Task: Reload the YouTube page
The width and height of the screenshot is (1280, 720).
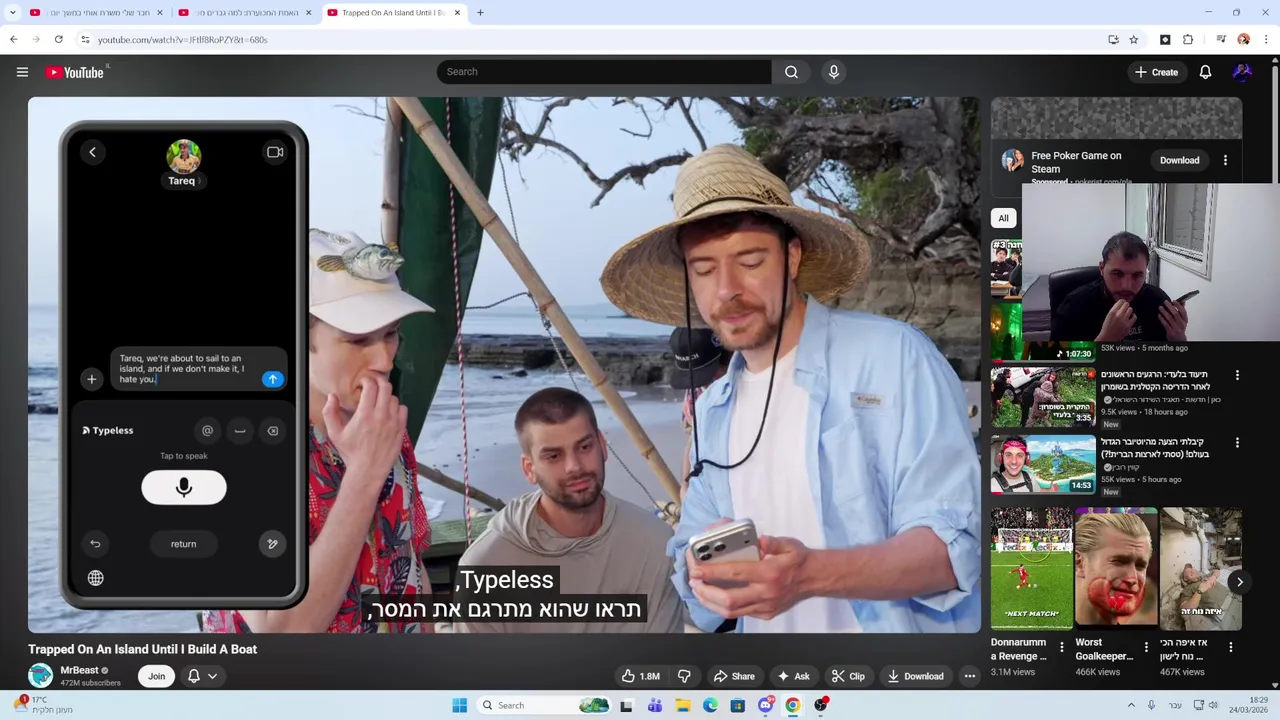Action: point(59,39)
